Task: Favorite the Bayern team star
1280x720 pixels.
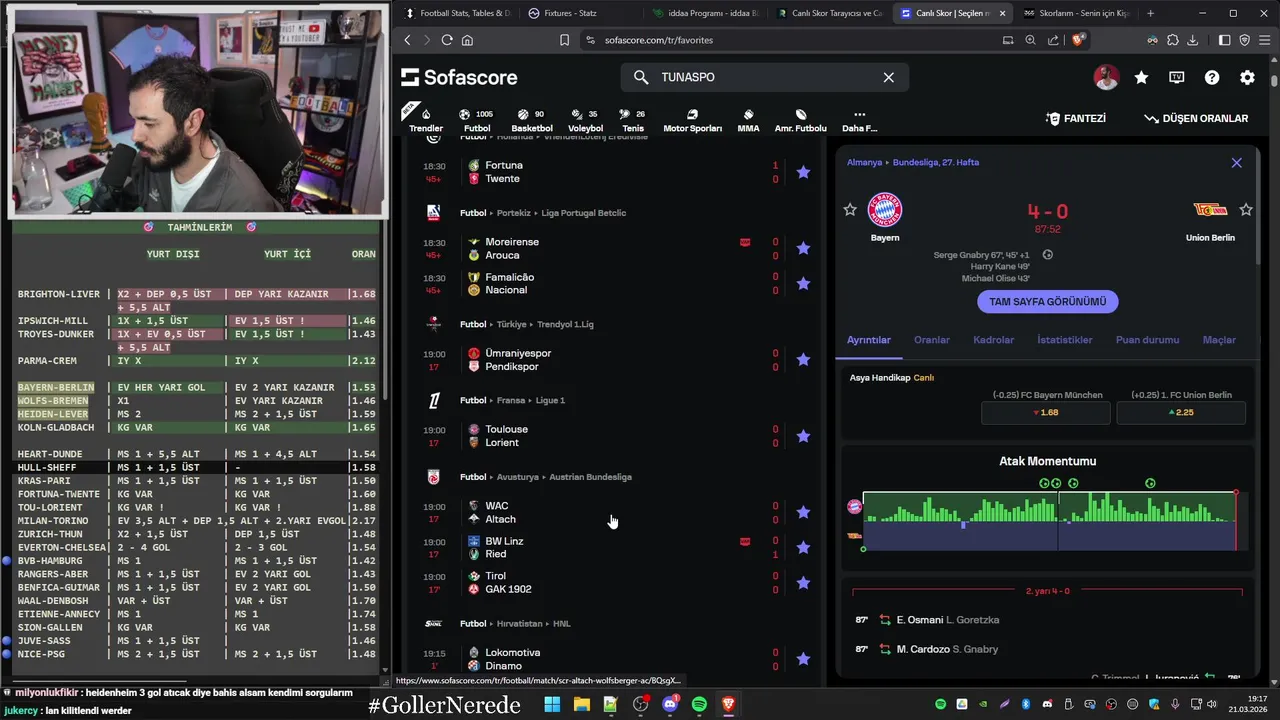Action: click(850, 209)
